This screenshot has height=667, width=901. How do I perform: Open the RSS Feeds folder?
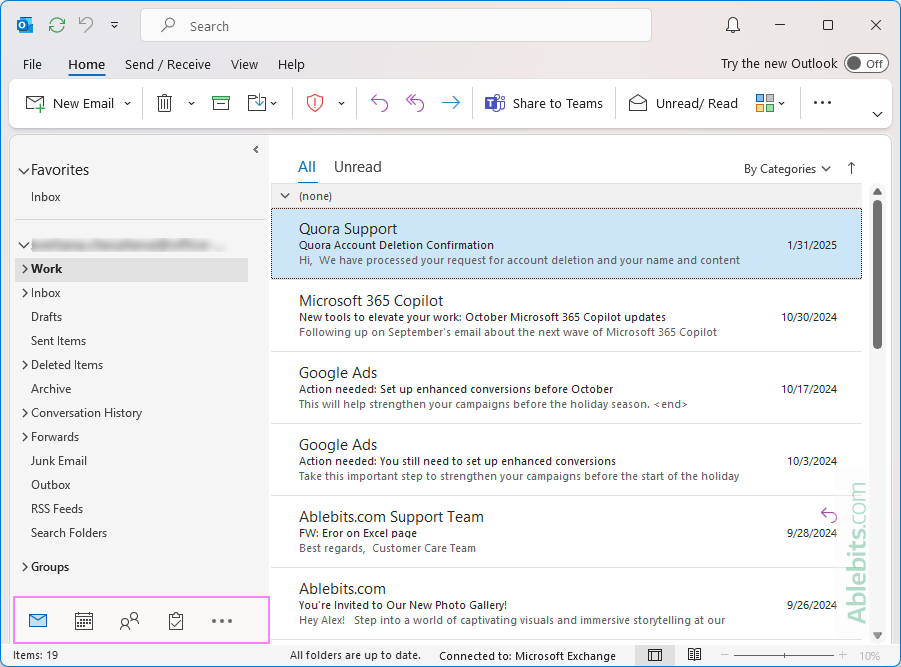tap(57, 509)
